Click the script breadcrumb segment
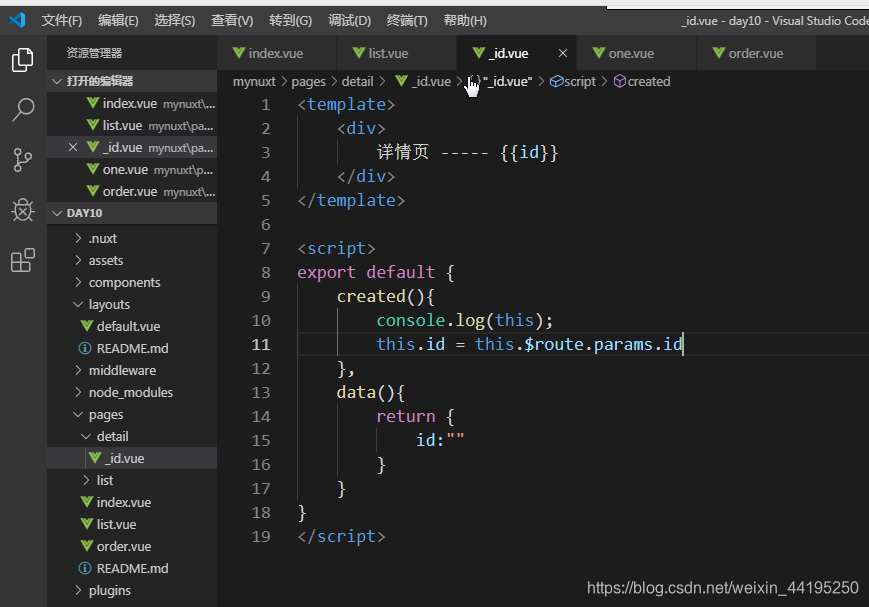The image size is (869, 607). pos(580,81)
